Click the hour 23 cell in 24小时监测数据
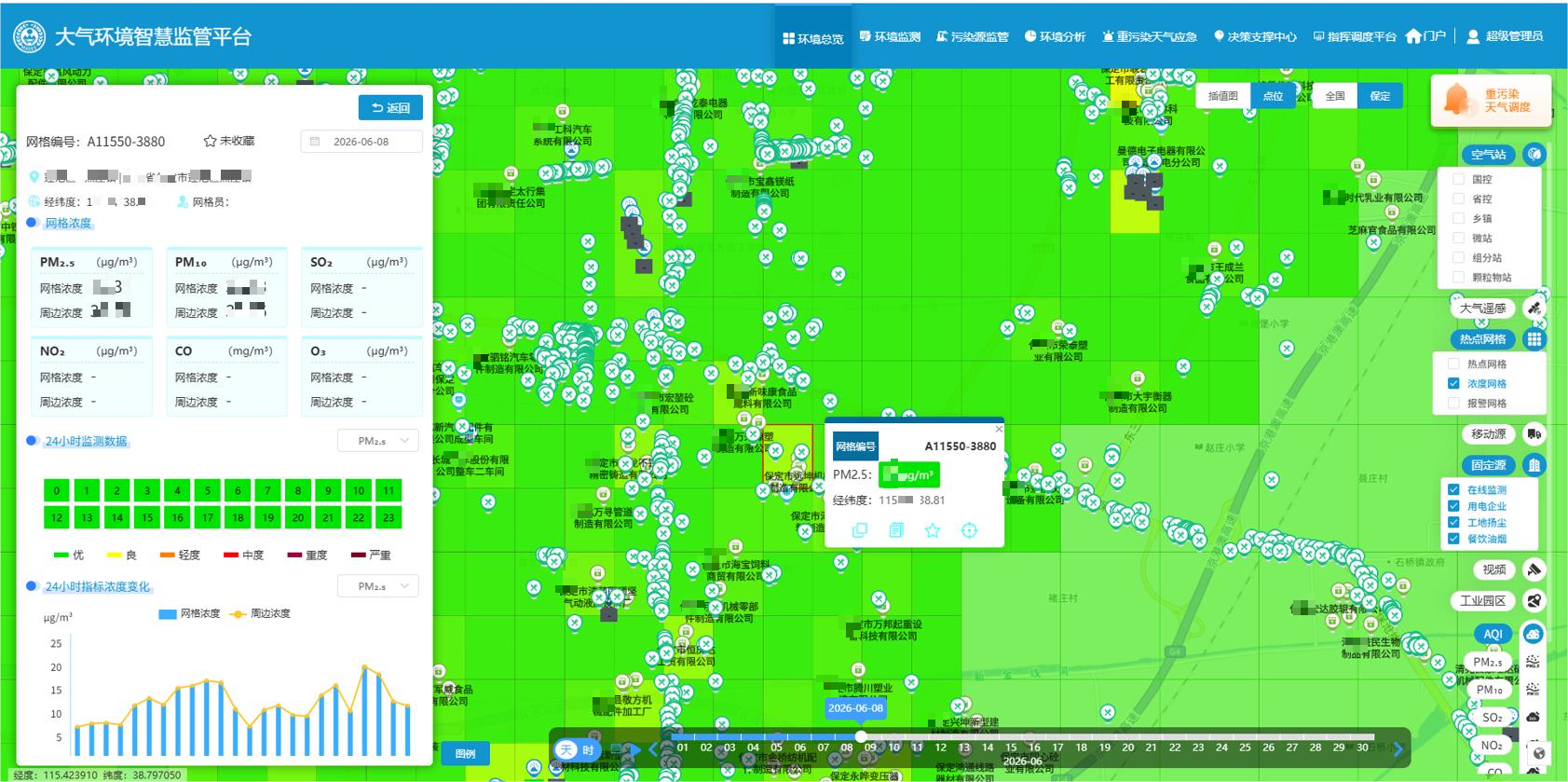 [x=389, y=517]
